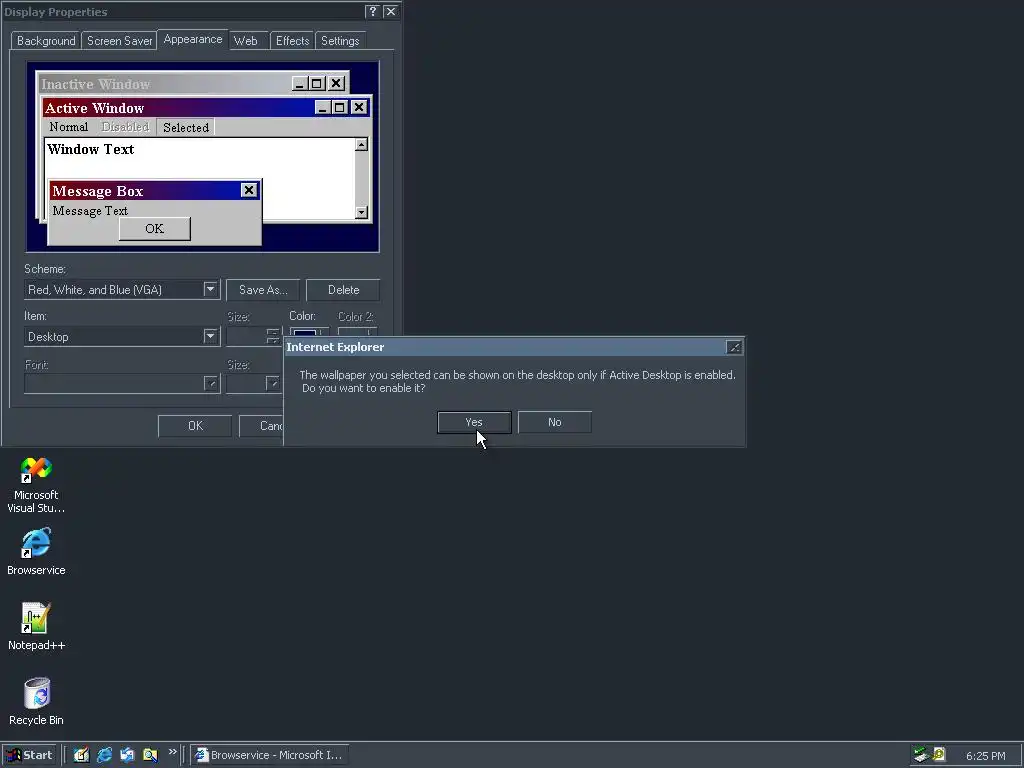The width and height of the screenshot is (1024, 768).
Task: Click the 6:25 PM clock
Action: tap(985, 756)
